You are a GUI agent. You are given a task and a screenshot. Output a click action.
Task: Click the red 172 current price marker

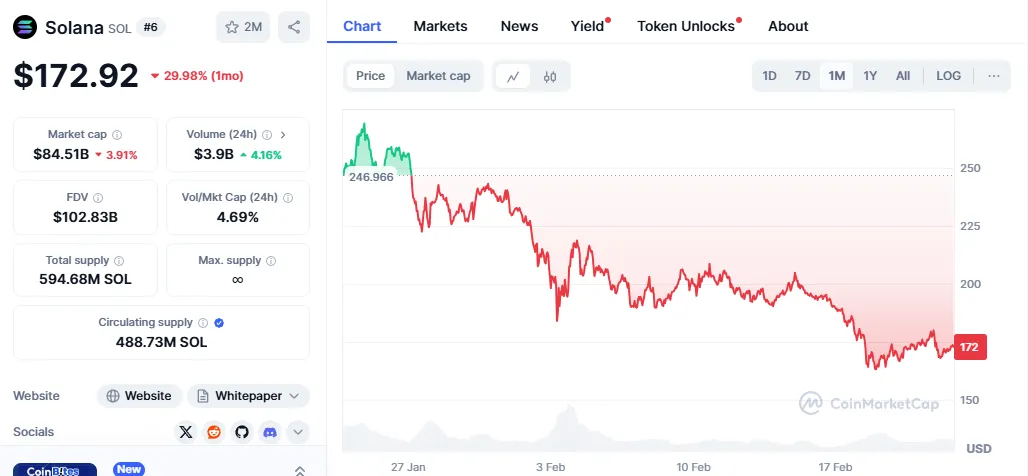(970, 347)
